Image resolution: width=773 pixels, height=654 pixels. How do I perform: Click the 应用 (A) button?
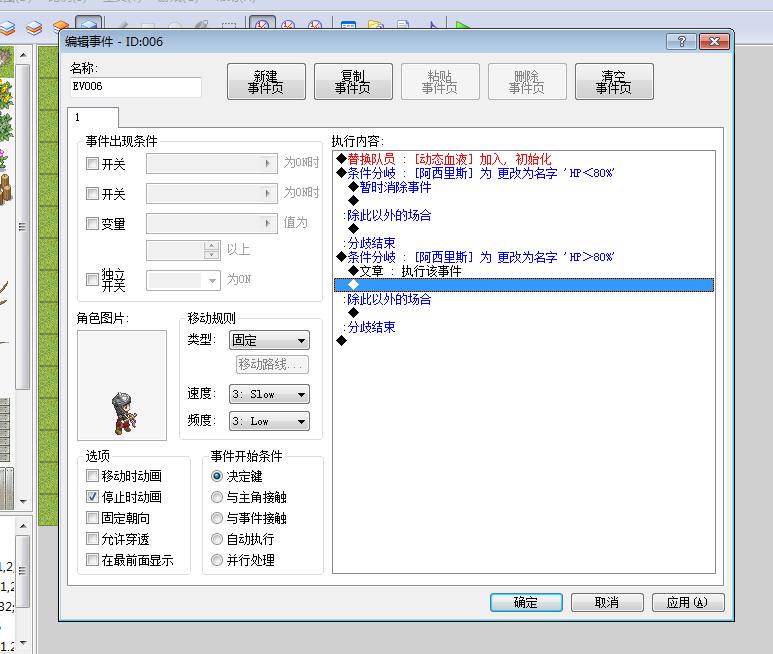[688, 602]
